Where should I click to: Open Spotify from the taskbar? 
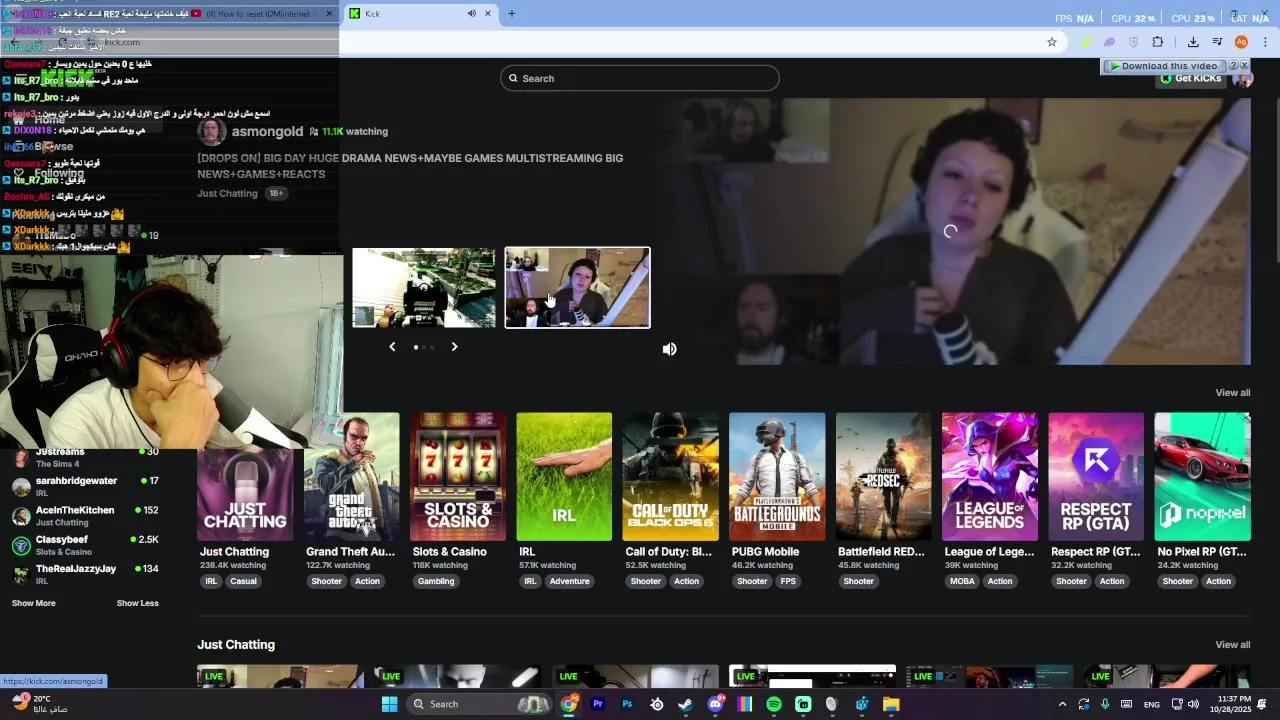pos(774,704)
